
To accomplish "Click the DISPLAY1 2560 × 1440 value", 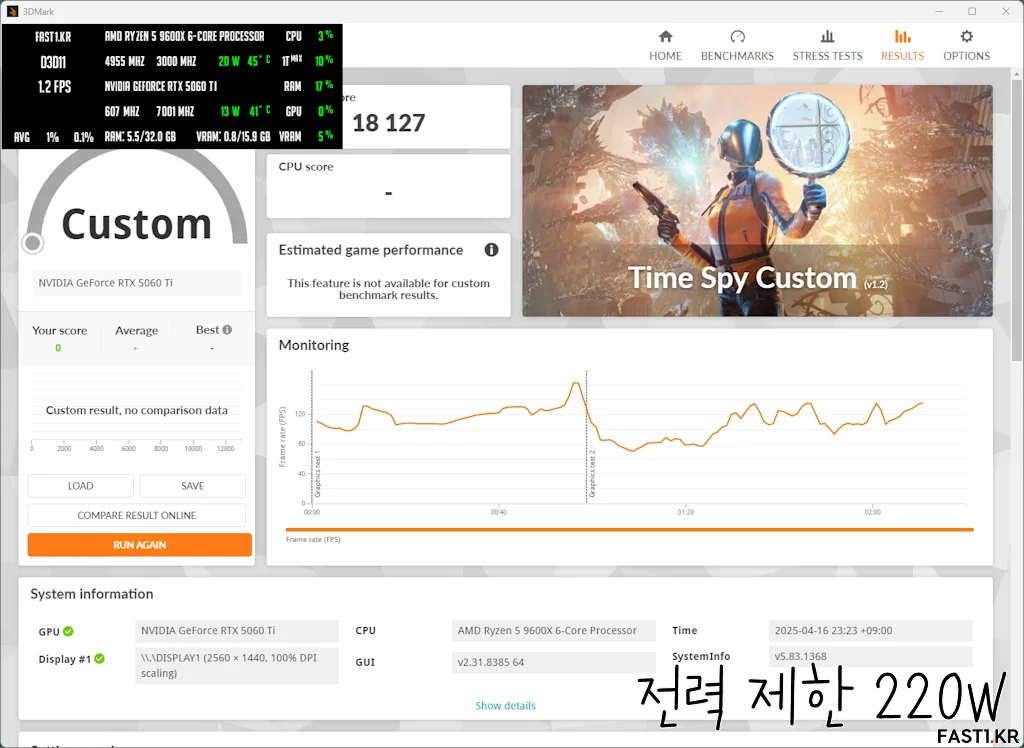I will [x=237, y=666].
